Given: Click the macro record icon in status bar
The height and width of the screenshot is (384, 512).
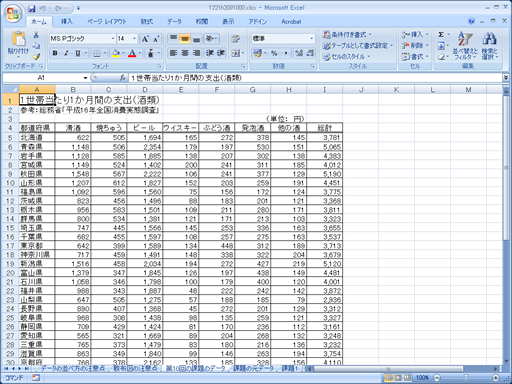Looking at the screenshot, I should click(36, 378).
